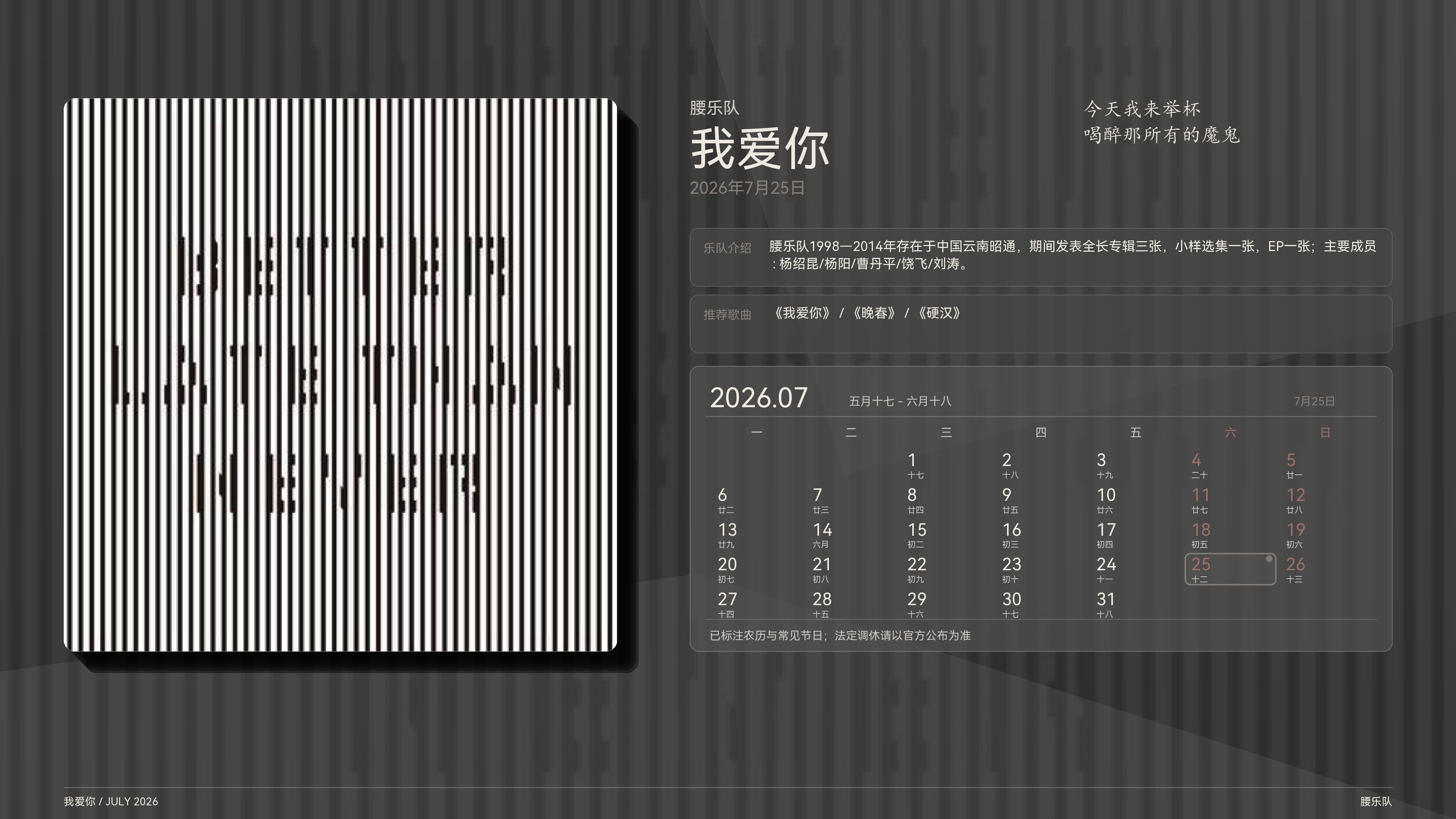1456x819 pixels.
Task: Click footer text 我爱你 / JULY 2026
Action: (111, 802)
